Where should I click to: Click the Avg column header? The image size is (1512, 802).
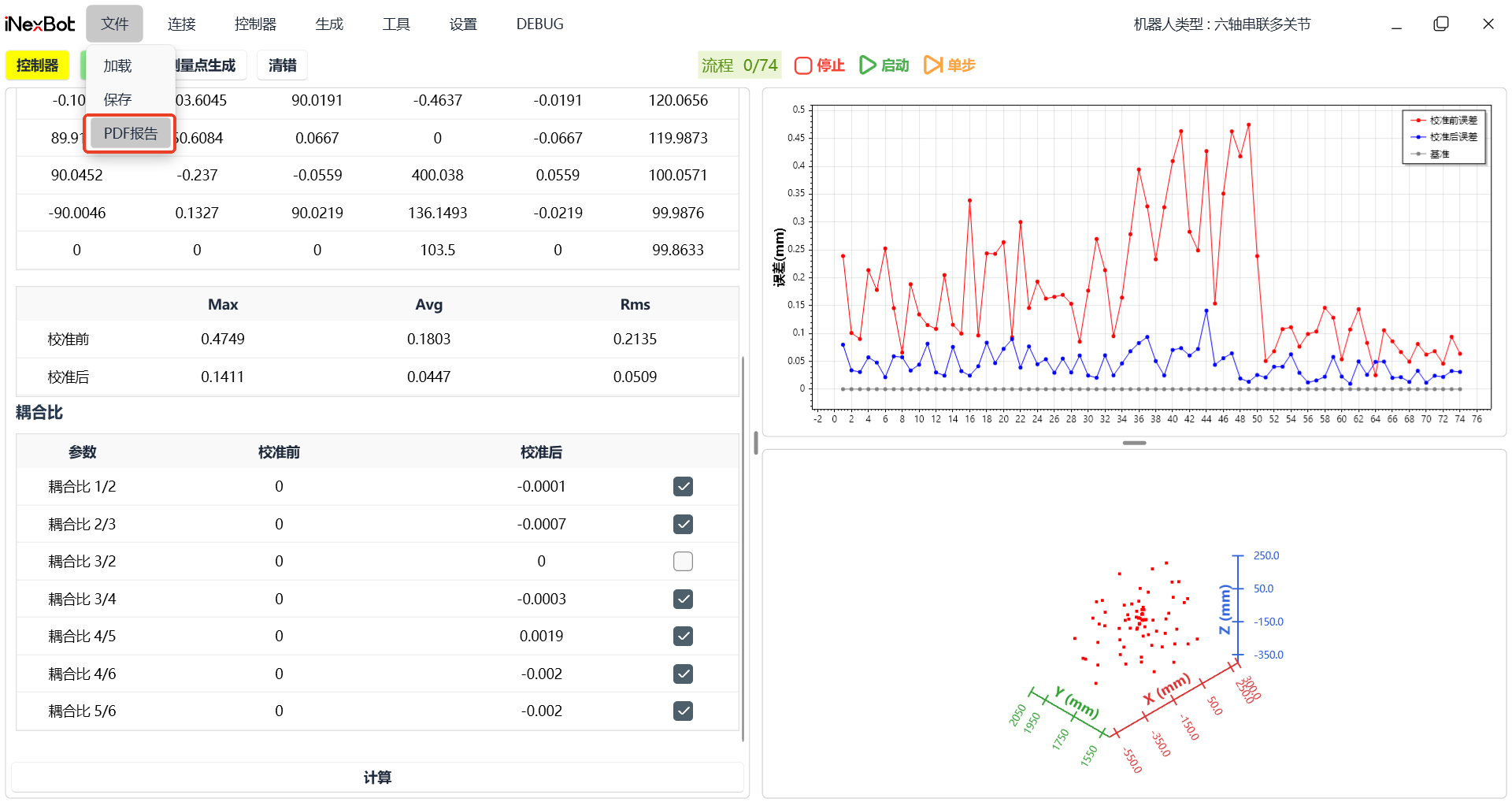pyautogui.click(x=429, y=305)
